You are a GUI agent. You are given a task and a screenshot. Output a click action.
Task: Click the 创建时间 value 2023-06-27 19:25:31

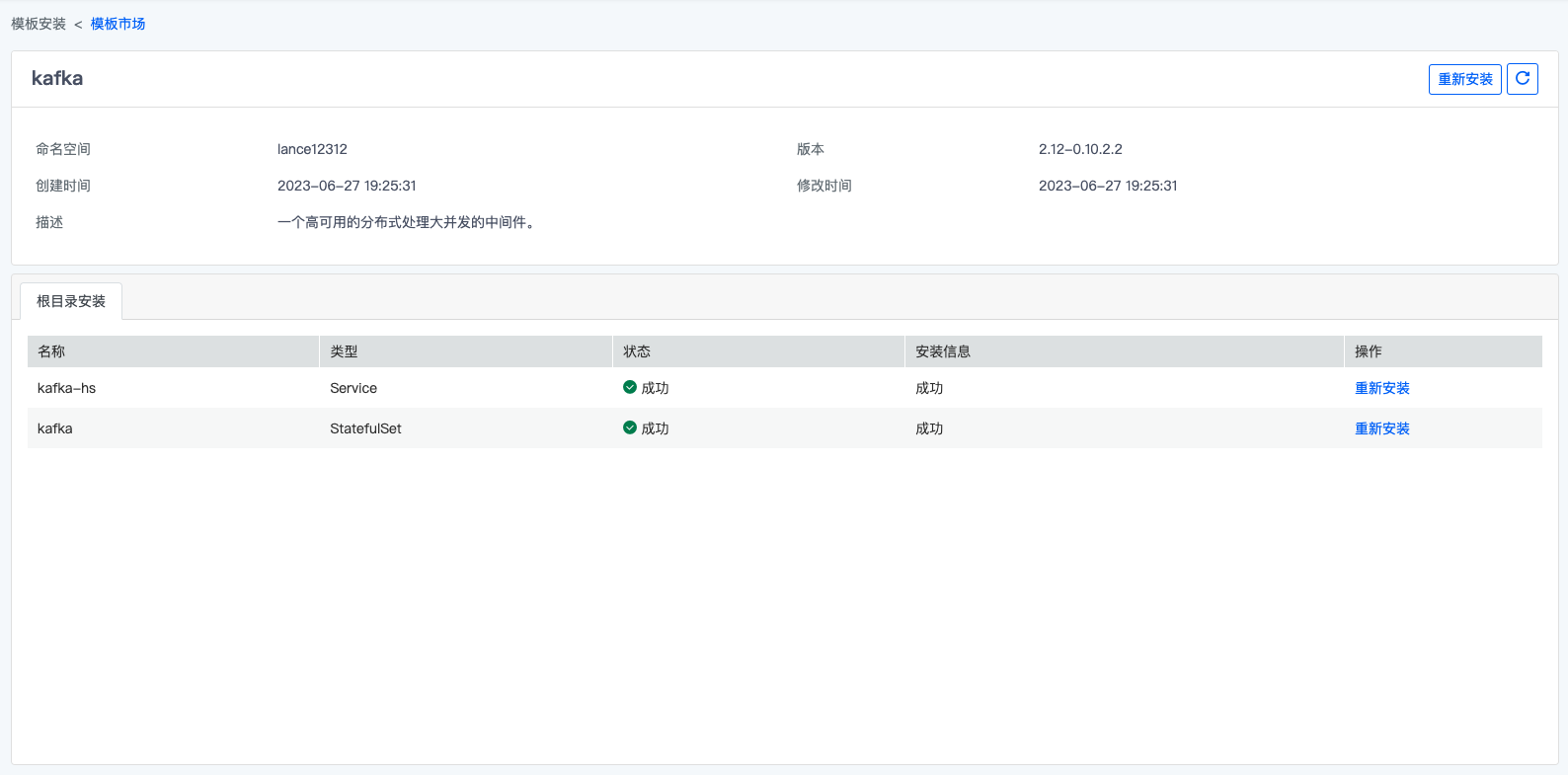coord(347,186)
